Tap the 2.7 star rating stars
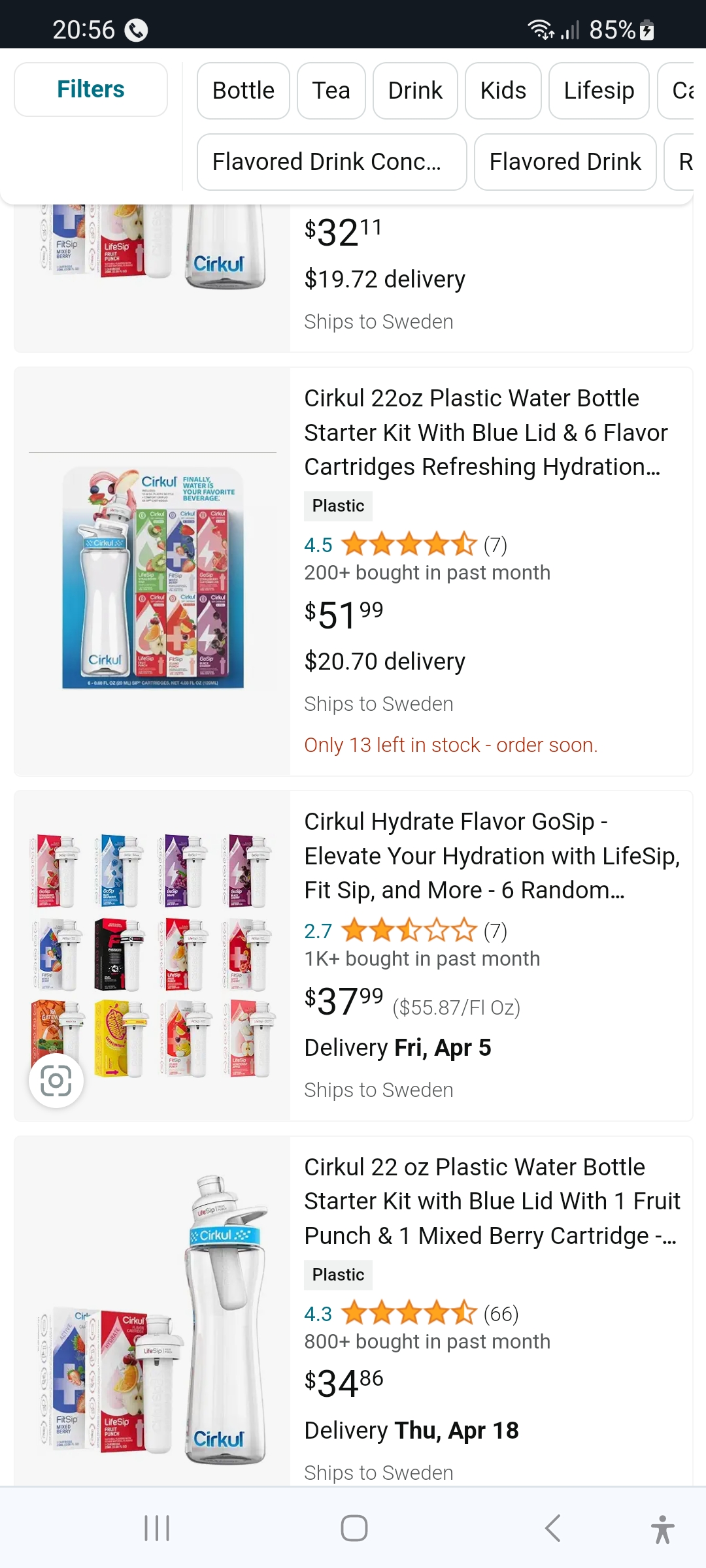 409,930
